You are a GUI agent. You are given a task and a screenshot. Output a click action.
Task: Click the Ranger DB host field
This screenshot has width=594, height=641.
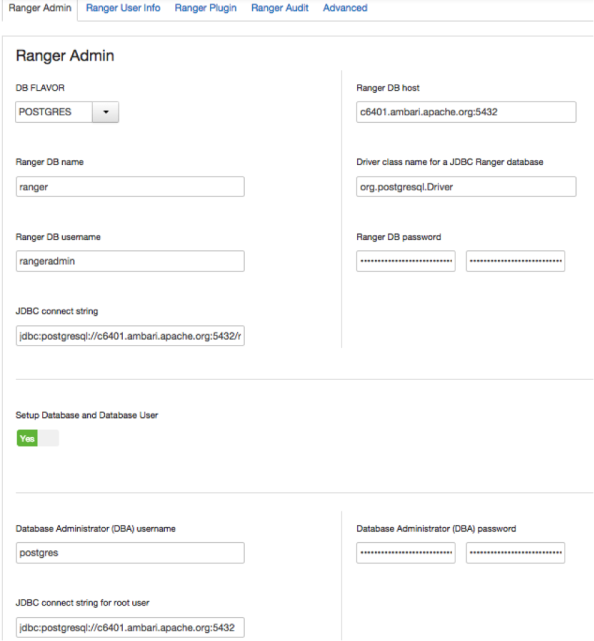click(466, 112)
